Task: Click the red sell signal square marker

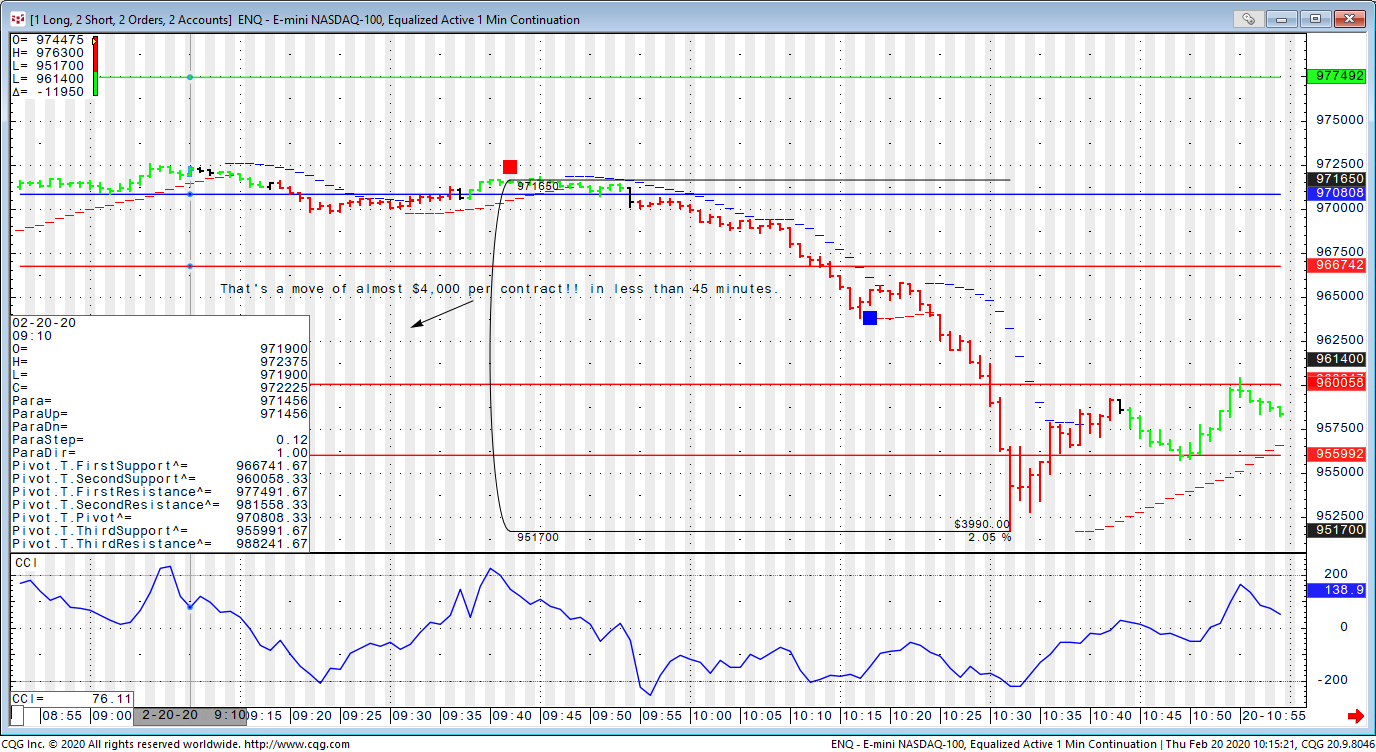Action: point(510,167)
